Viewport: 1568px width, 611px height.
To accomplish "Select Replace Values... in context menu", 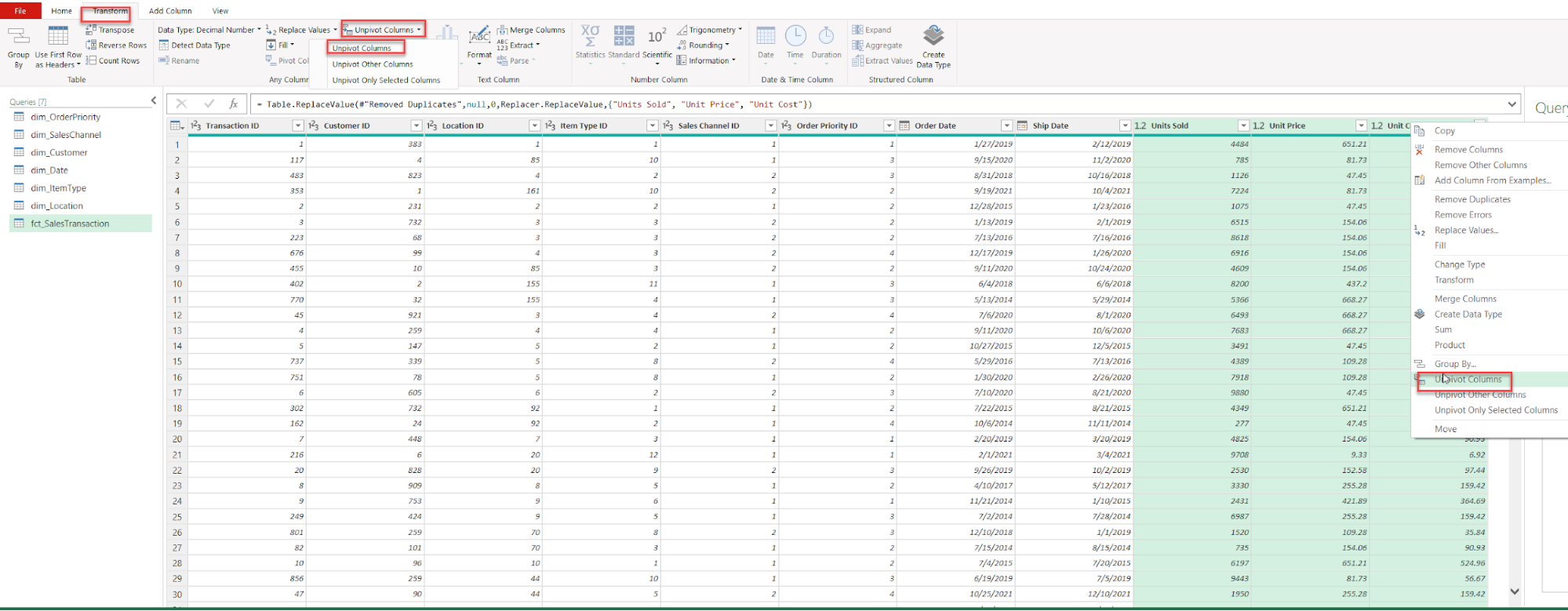I will click(1466, 231).
